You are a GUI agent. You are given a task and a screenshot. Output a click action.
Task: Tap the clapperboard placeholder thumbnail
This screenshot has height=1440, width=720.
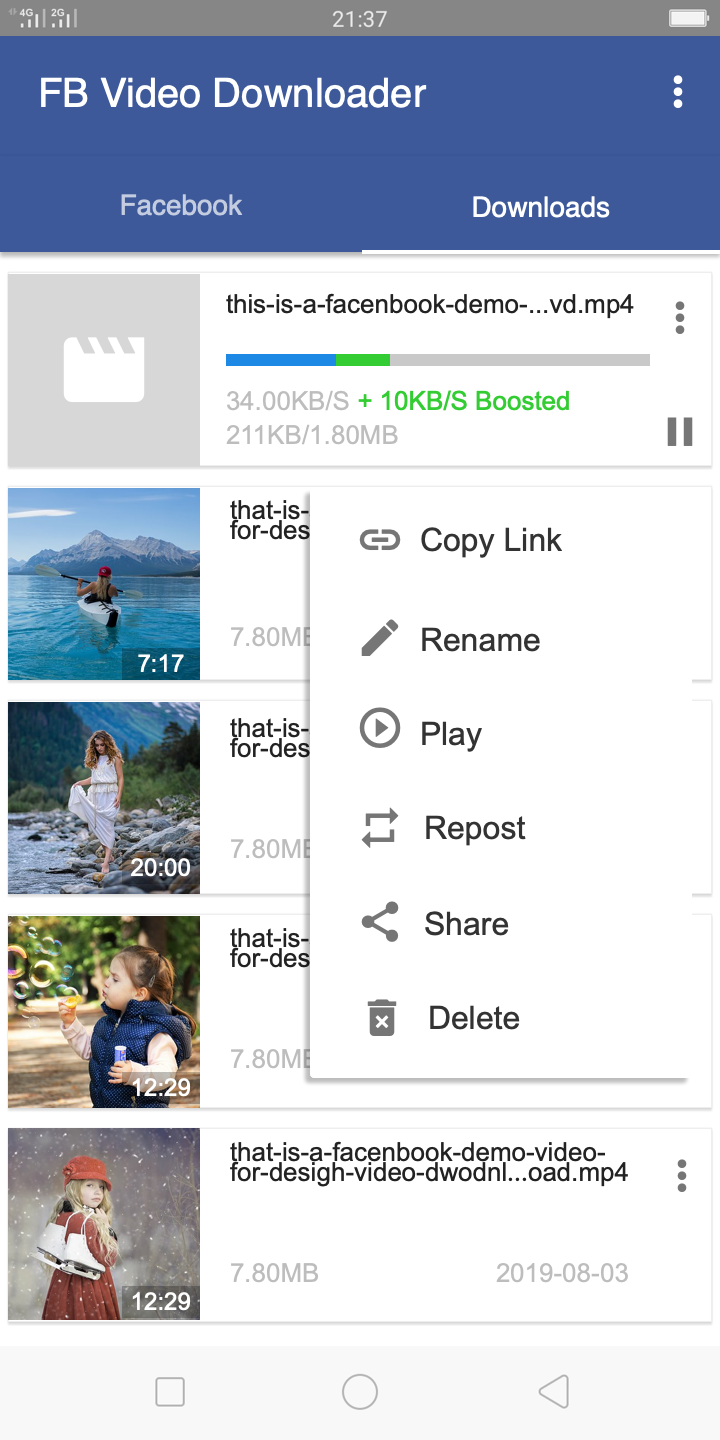pos(104,370)
